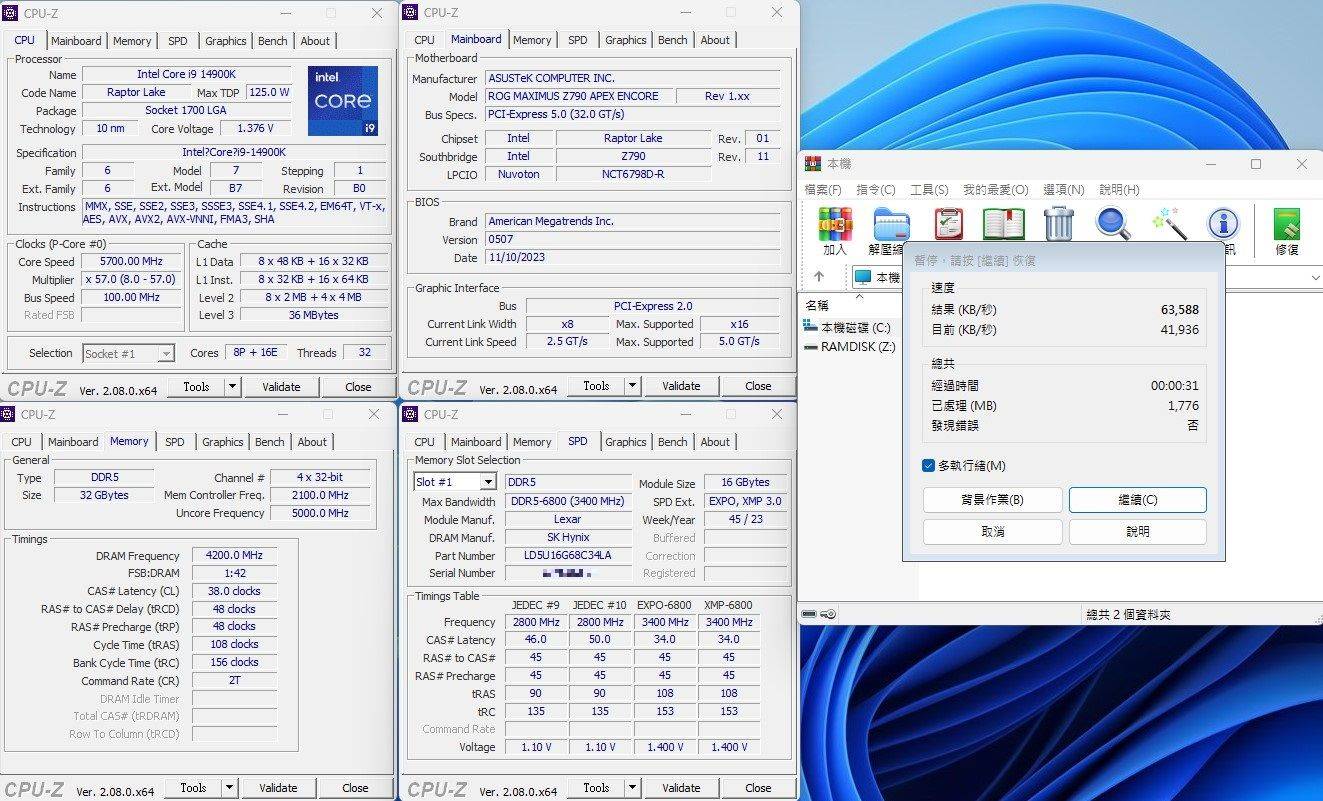This screenshot has height=801, width=1323.
Task: Open the Tools dropdown arrow in the CPU-Z processor window
Action: click(x=232, y=387)
